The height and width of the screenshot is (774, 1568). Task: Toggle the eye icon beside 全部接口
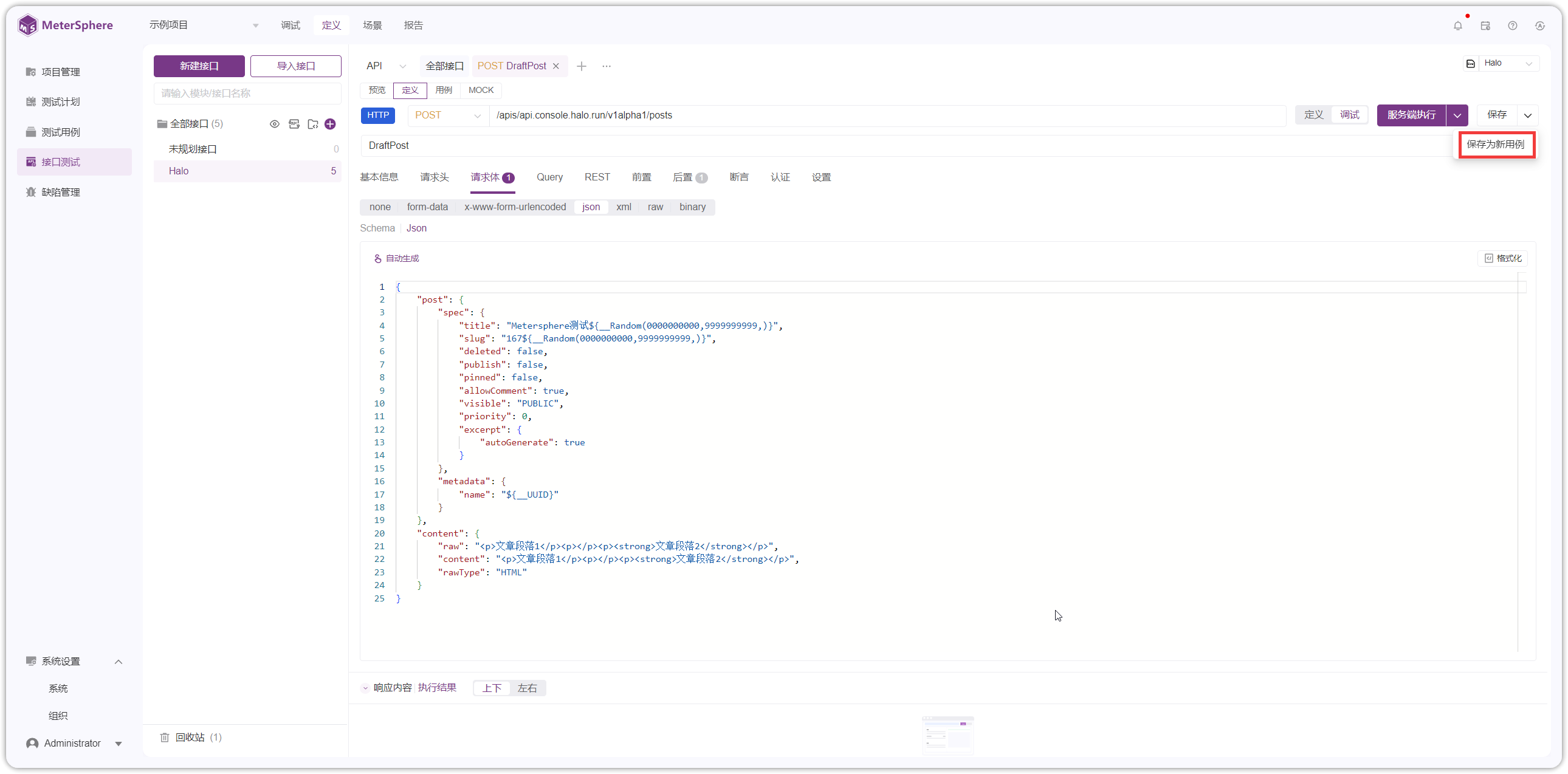[x=275, y=124]
